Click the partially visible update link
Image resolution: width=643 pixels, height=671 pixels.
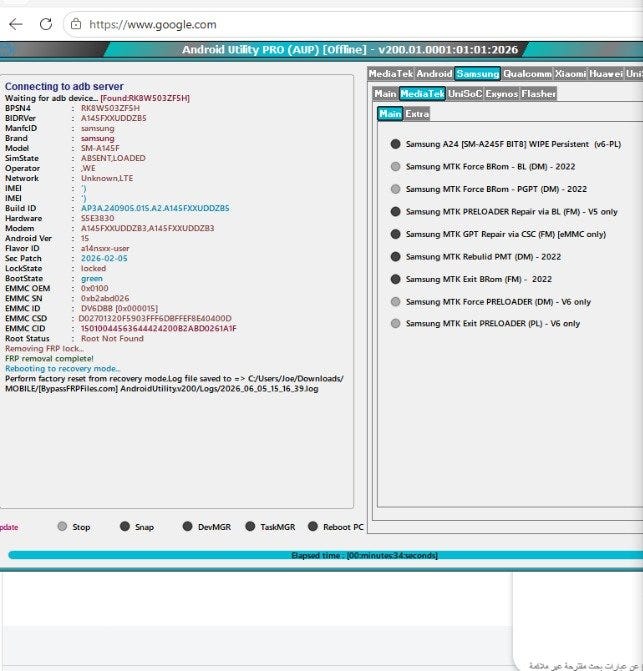[9, 527]
